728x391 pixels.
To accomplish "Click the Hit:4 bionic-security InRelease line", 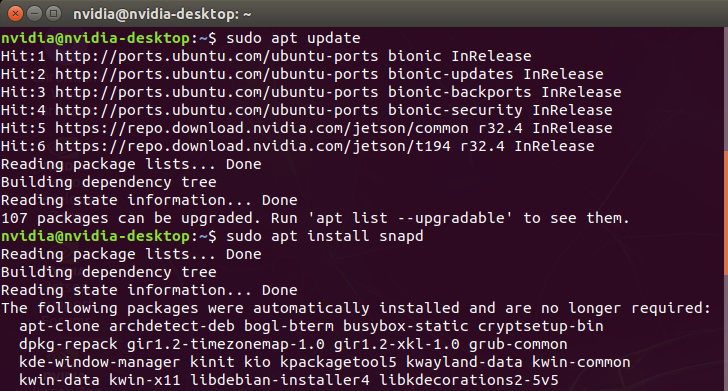I will [x=306, y=110].
